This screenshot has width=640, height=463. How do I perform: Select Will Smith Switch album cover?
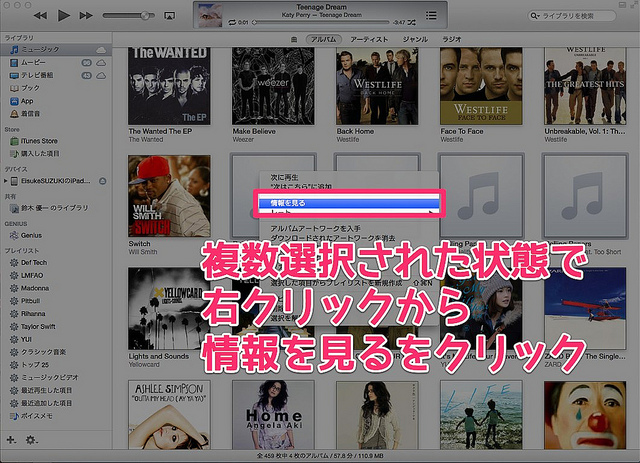(169, 196)
